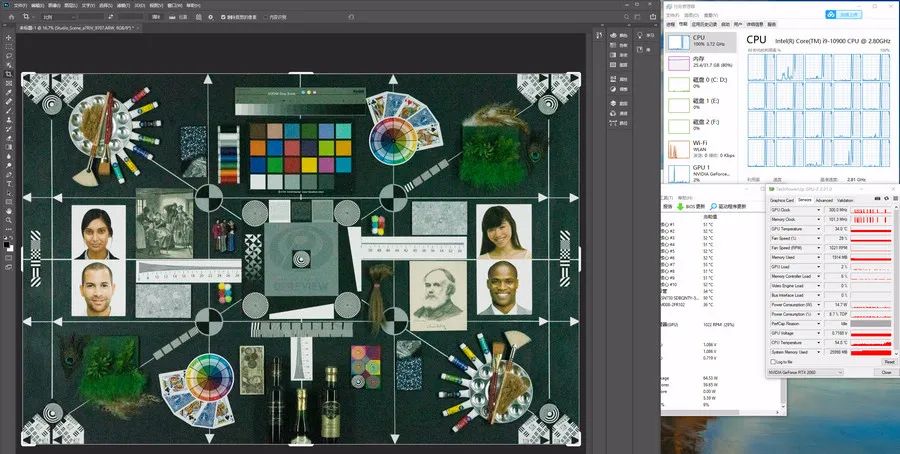The height and width of the screenshot is (454, 900).
Task: Select the Rectangular Marquee tool
Action: click(x=8, y=46)
